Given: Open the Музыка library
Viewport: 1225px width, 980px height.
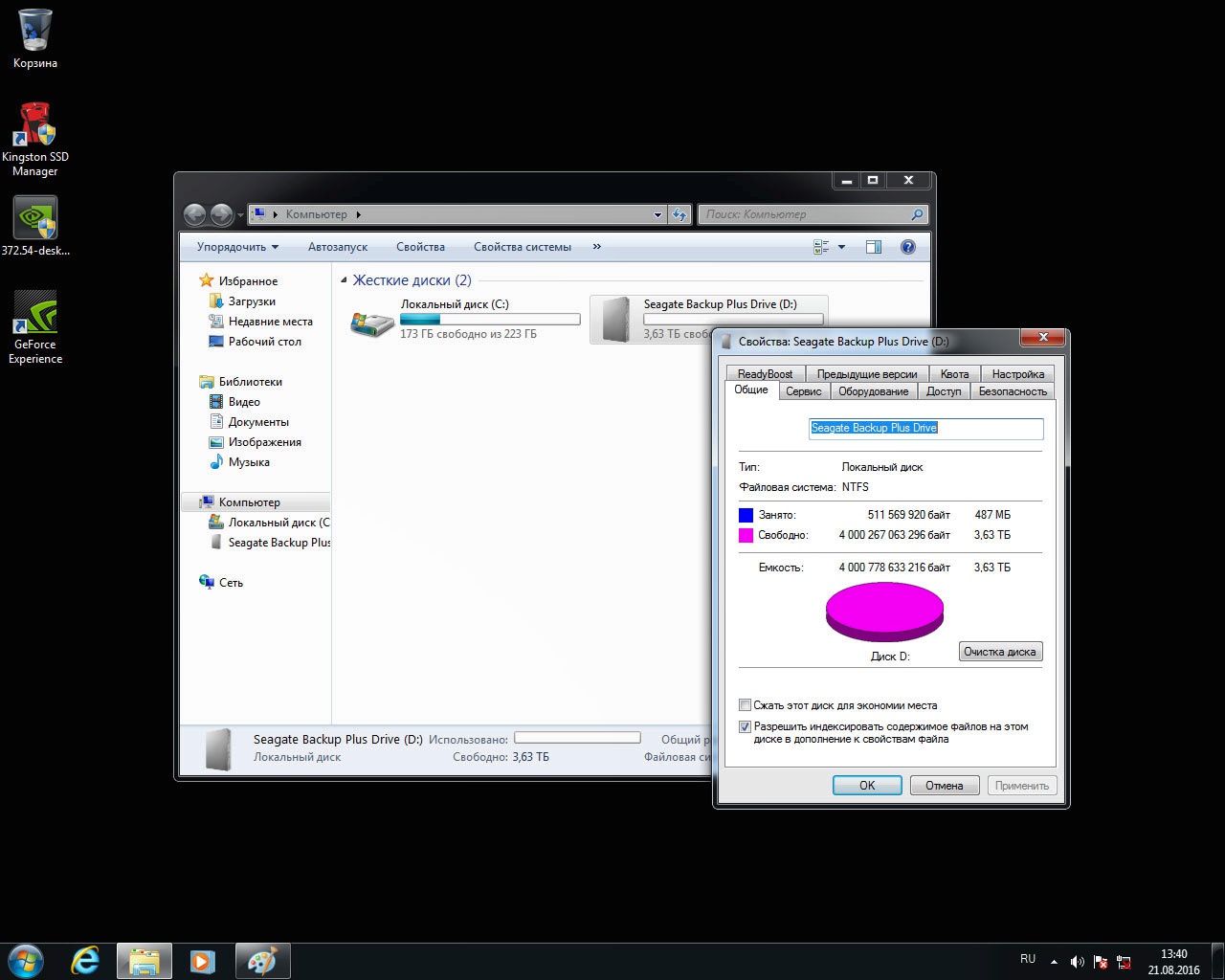Looking at the screenshot, I should (249, 462).
